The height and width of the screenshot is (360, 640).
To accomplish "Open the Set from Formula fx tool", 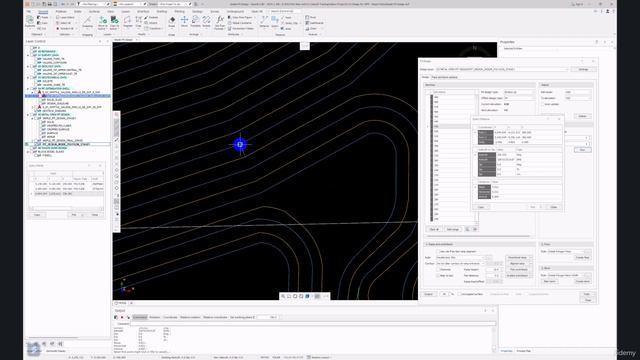I will pyautogui.click(x=220, y=22).
